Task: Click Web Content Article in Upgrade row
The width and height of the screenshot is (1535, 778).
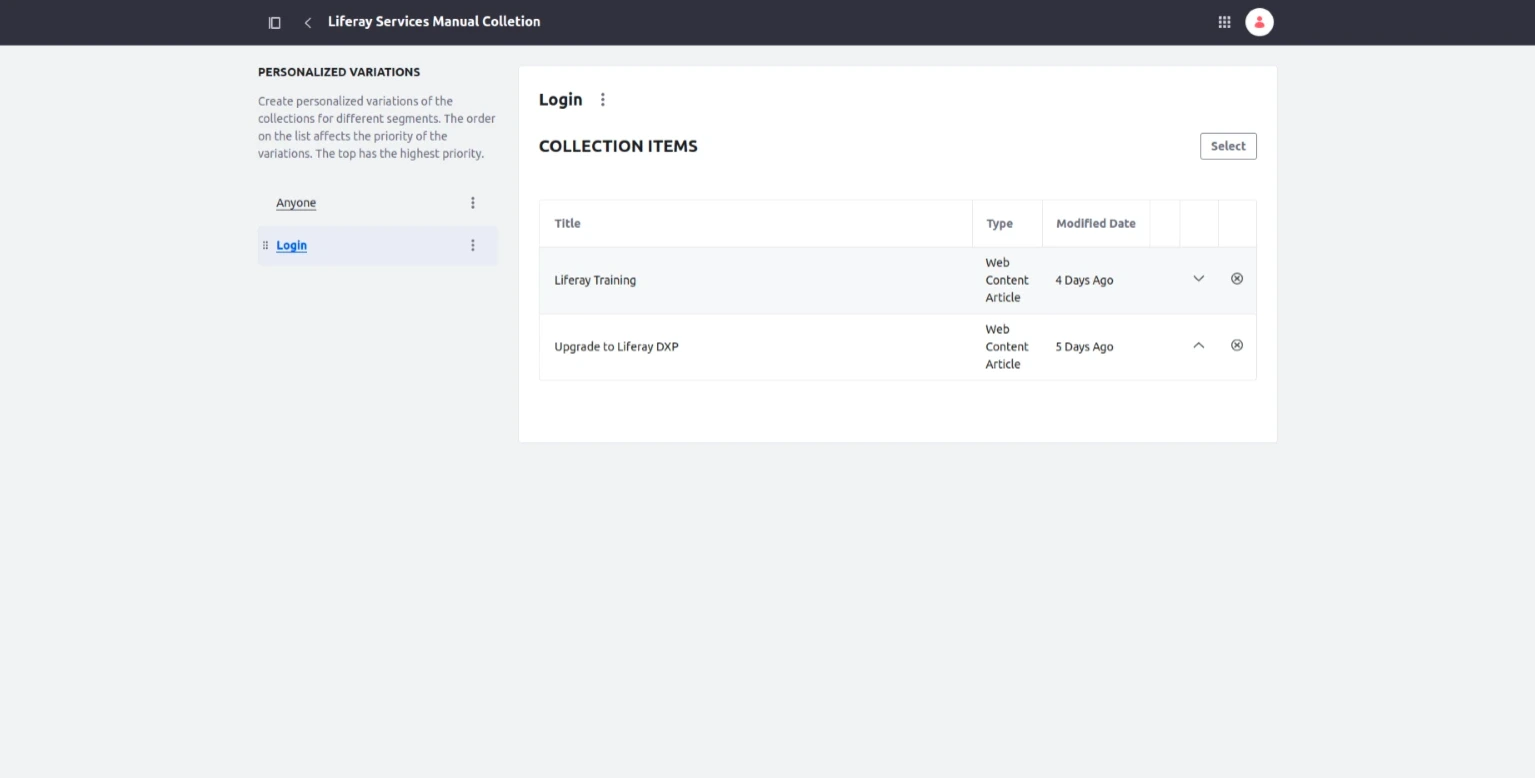Action: [x=1007, y=347]
